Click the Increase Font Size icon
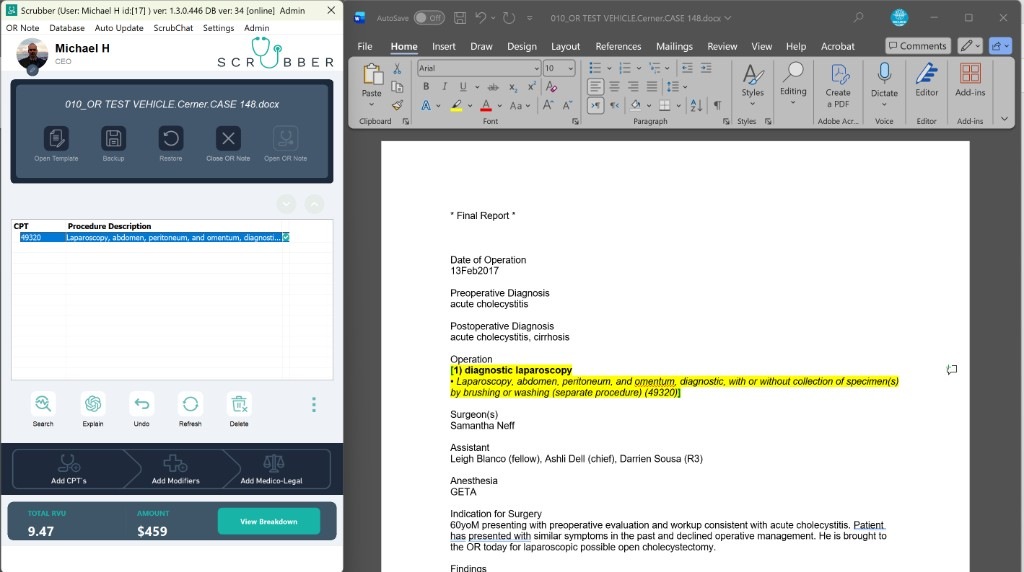This screenshot has width=1024, height=572. [x=549, y=105]
